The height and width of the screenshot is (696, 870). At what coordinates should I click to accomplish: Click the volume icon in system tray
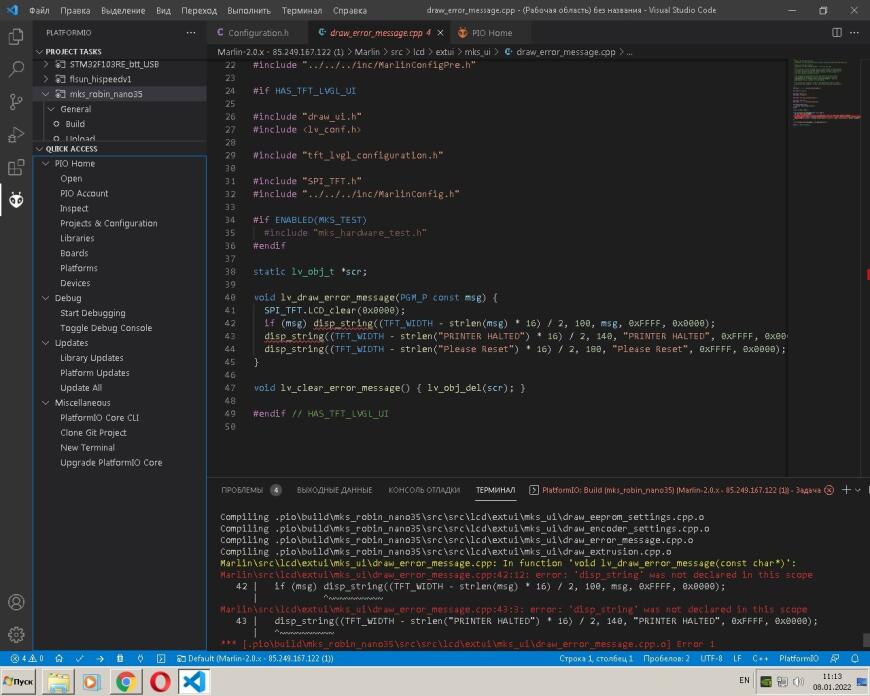click(x=798, y=682)
